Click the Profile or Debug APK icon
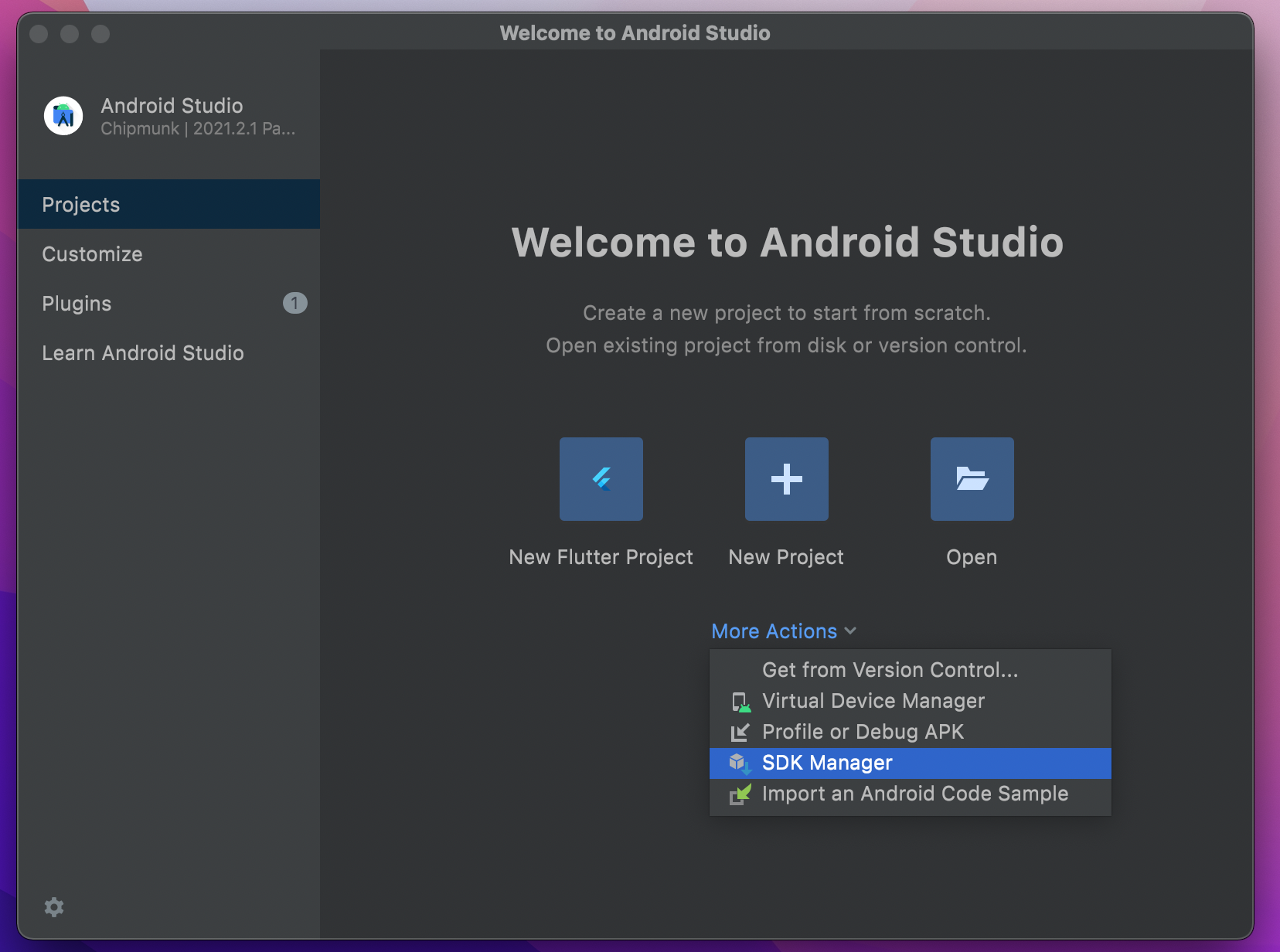Viewport: 1280px width, 952px height. point(740,733)
